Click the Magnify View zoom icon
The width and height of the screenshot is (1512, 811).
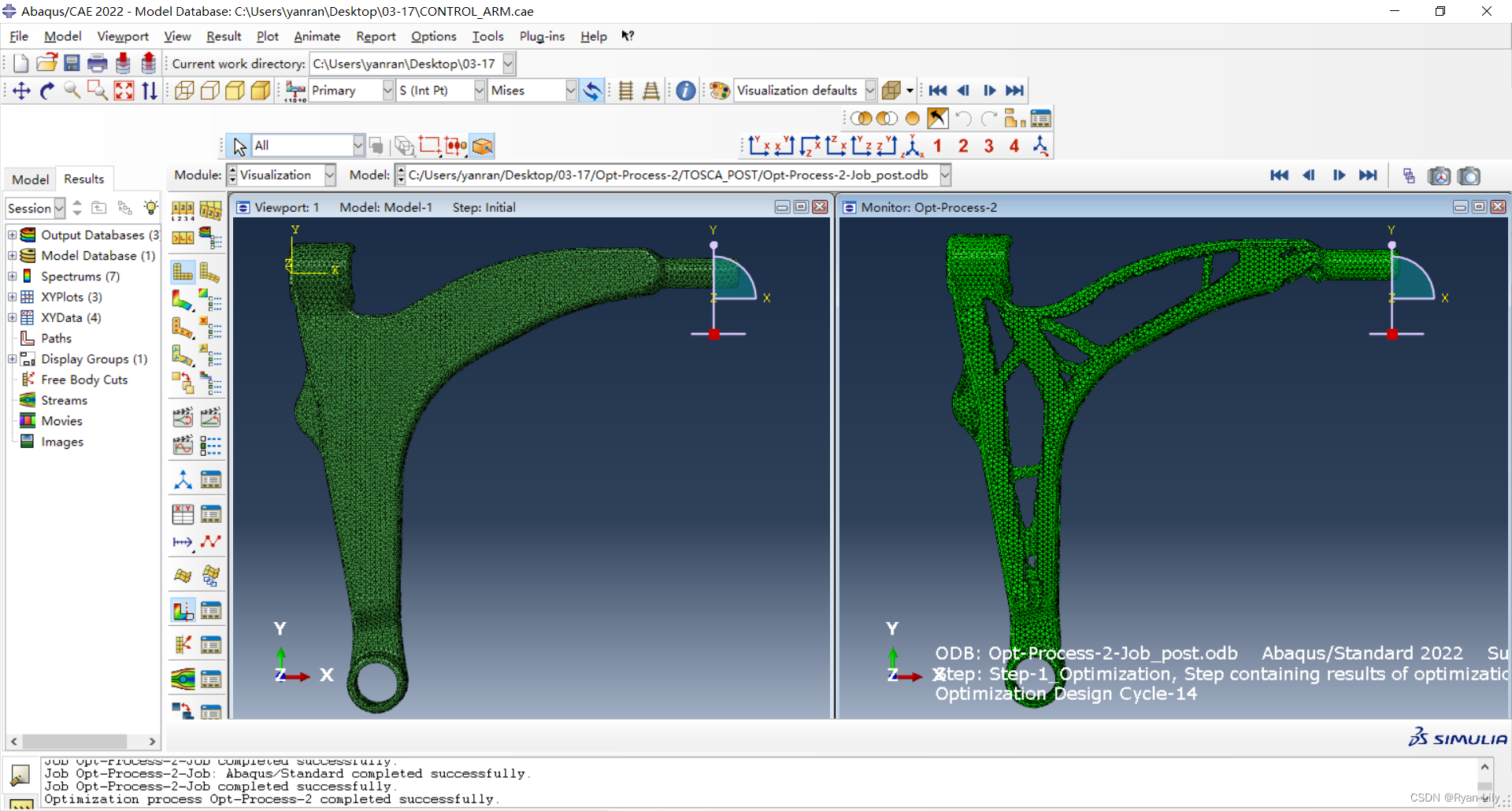[72, 91]
